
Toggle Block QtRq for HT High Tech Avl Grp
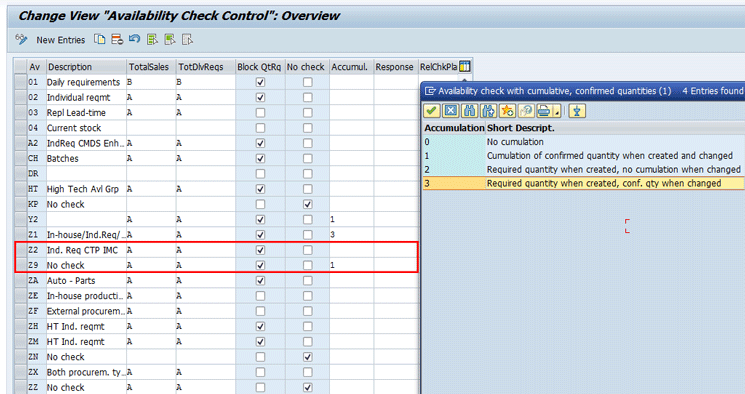click(x=260, y=189)
